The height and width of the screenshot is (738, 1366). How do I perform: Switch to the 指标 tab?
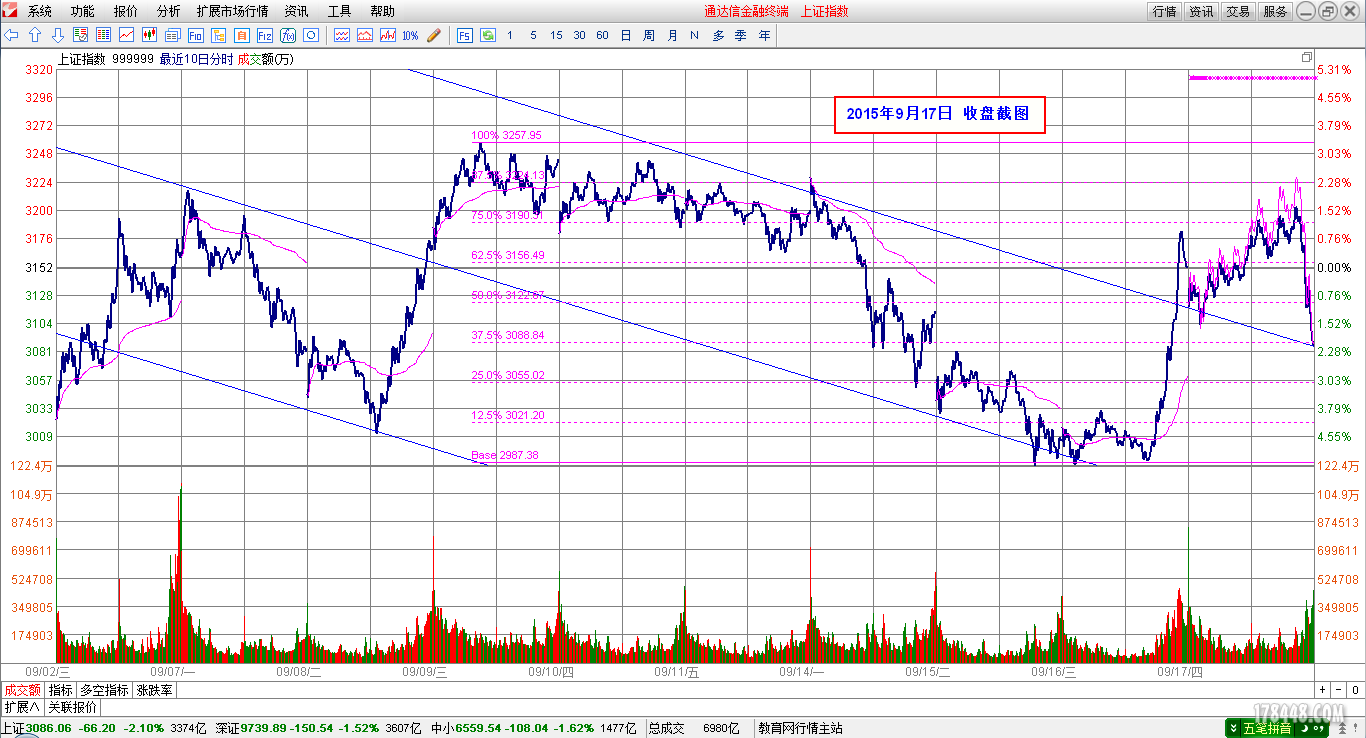click(60, 690)
